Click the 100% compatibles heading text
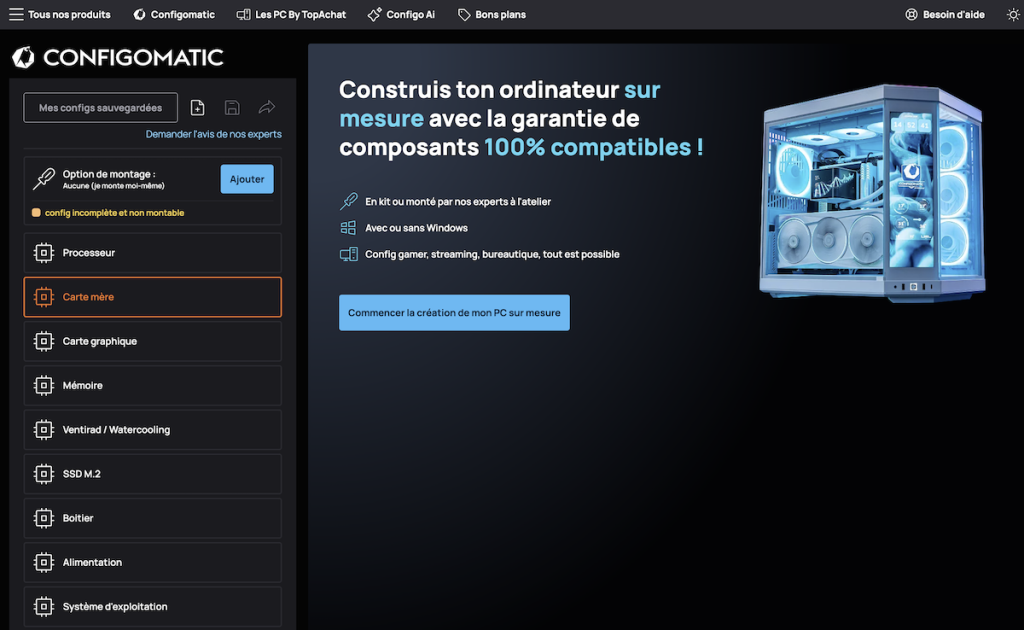This screenshot has width=1024, height=630. (x=593, y=147)
